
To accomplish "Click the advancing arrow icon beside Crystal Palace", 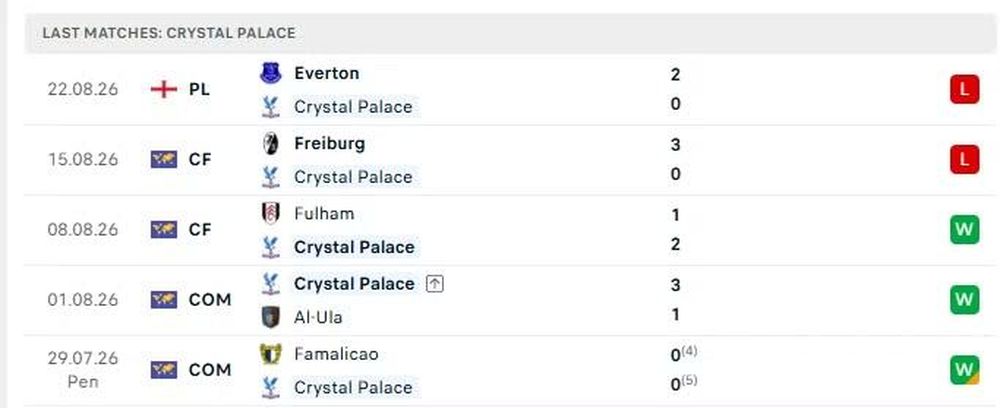I will click(x=434, y=284).
